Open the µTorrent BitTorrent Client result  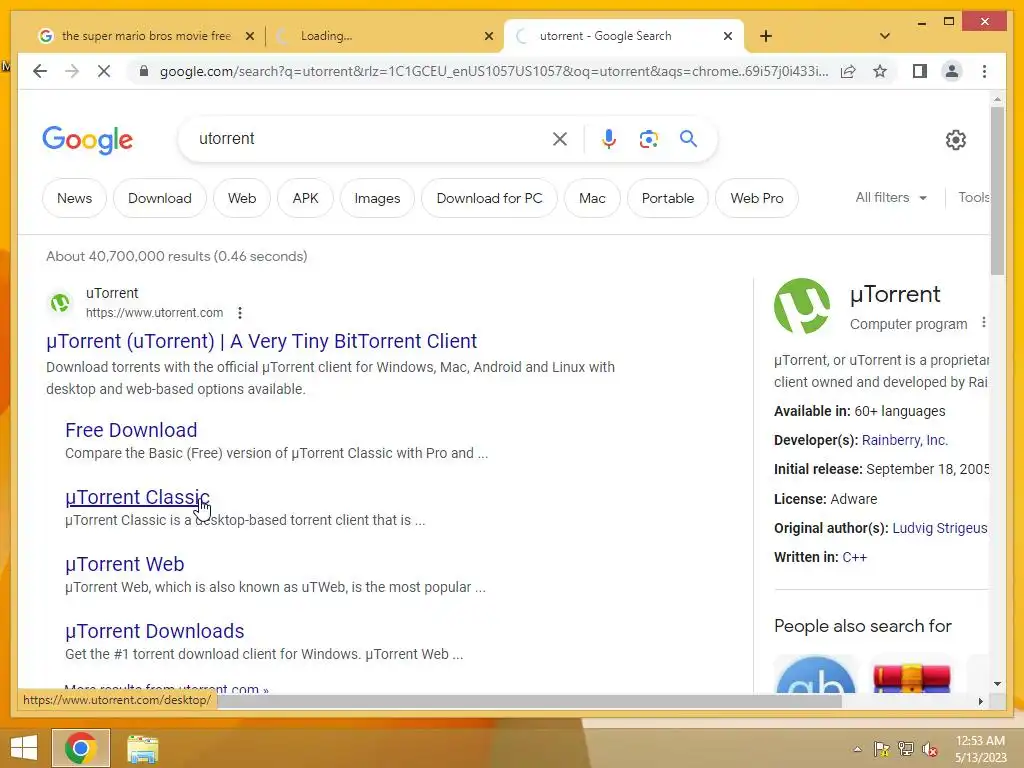pos(261,341)
